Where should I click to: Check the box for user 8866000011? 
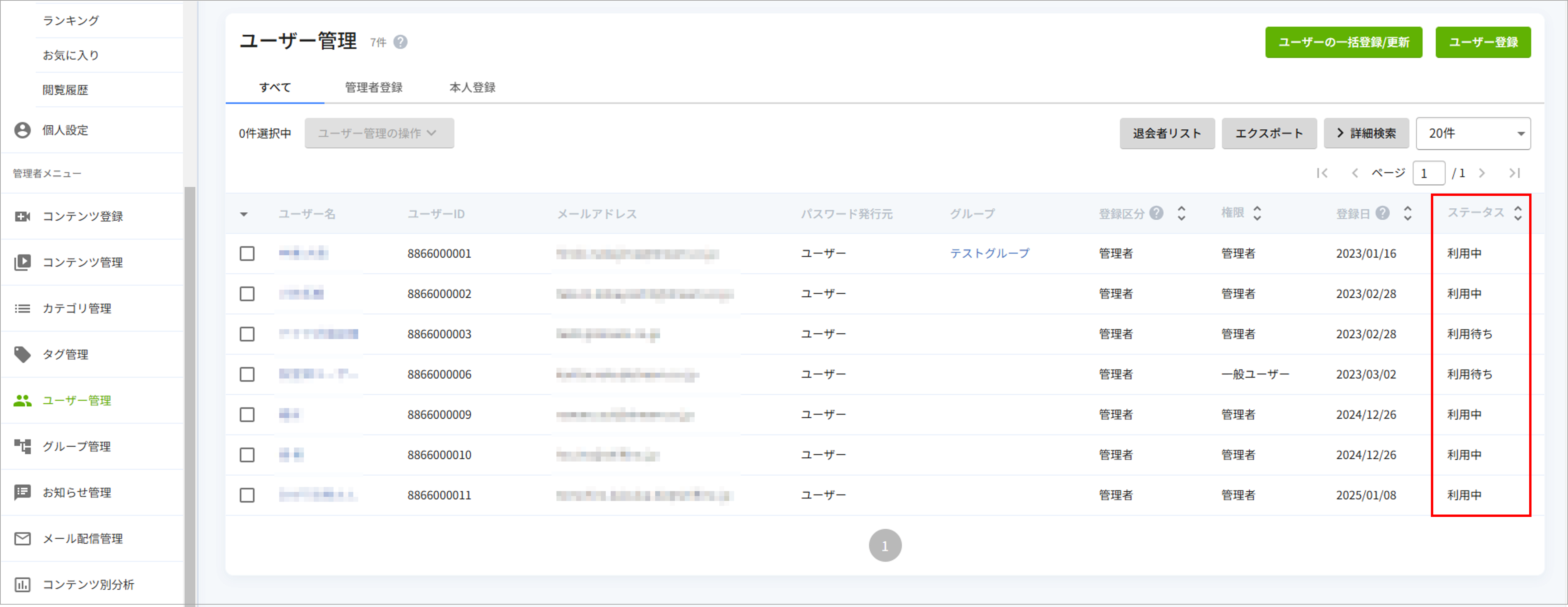pos(247,495)
